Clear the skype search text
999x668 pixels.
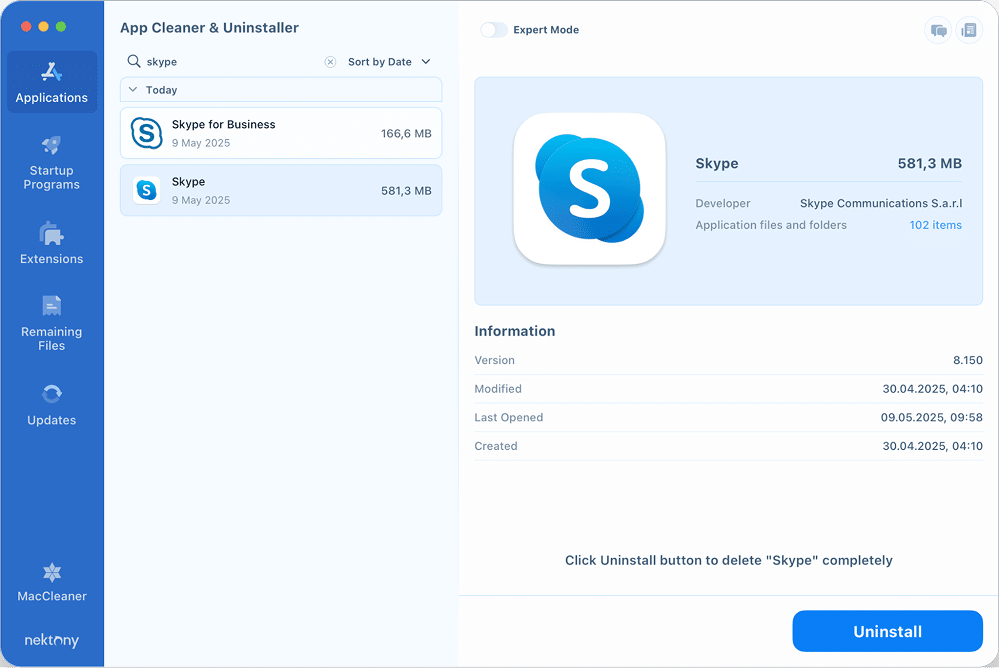[330, 62]
